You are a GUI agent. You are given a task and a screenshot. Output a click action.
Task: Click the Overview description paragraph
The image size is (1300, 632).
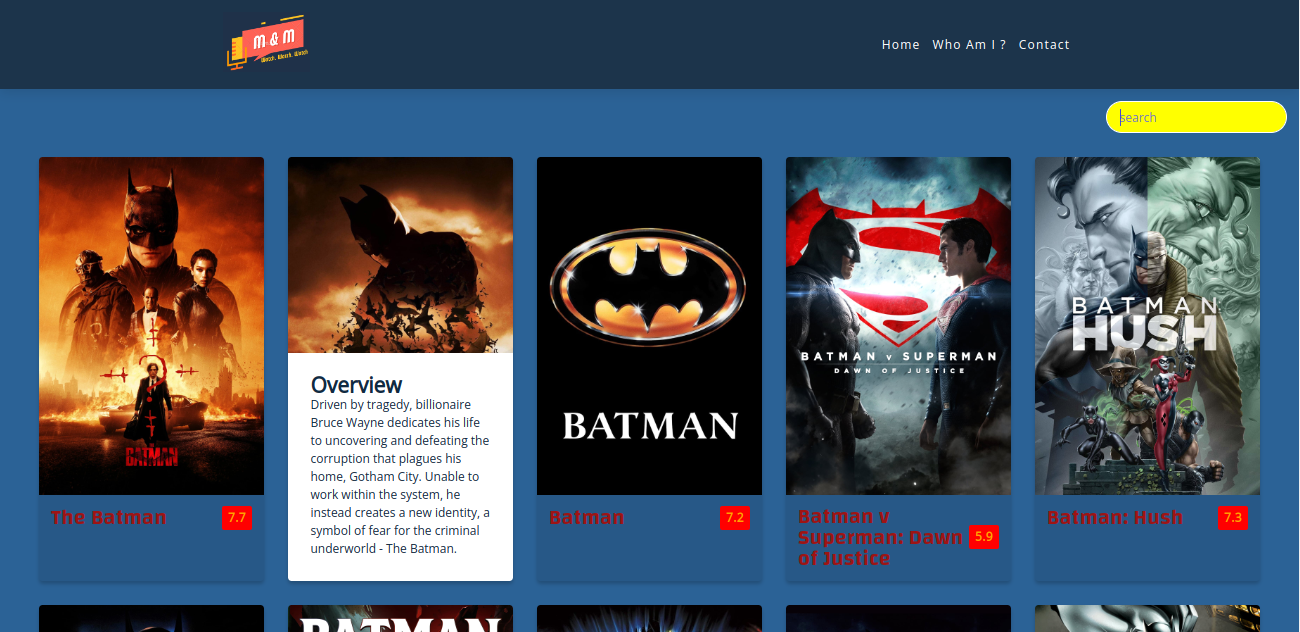(400, 477)
